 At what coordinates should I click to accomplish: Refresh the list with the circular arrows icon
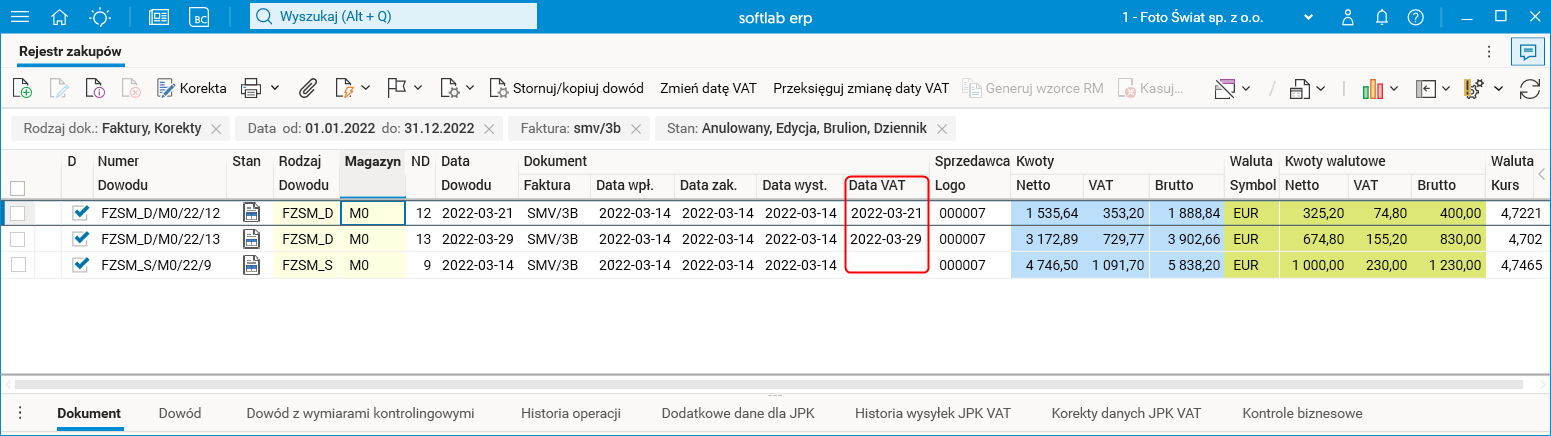tap(1529, 88)
